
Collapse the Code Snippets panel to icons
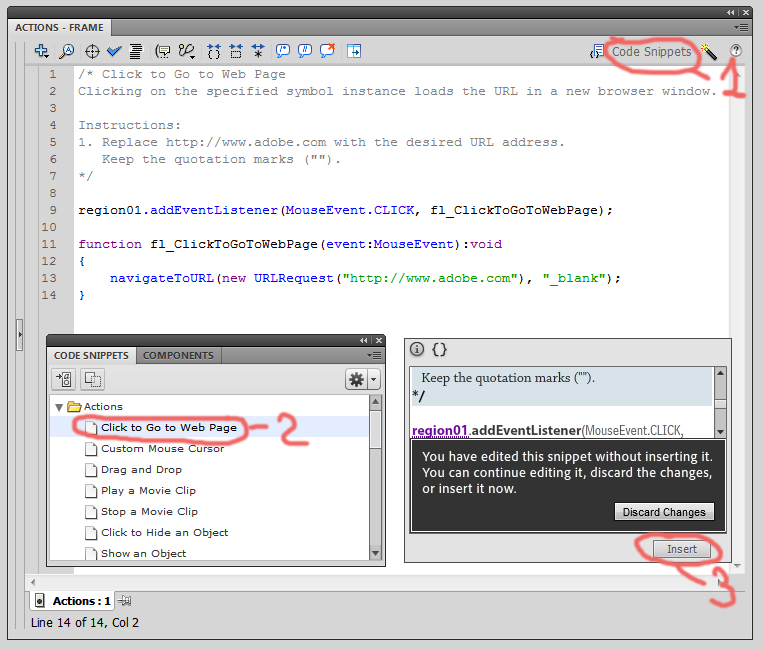tap(363, 340)
